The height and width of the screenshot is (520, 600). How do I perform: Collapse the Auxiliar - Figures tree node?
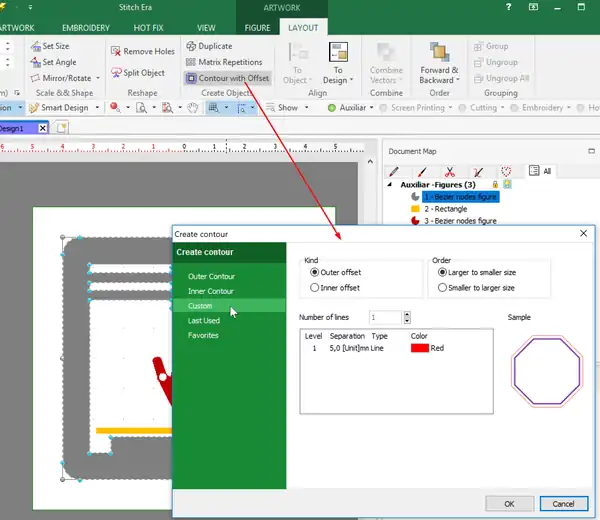click(391, 185)
